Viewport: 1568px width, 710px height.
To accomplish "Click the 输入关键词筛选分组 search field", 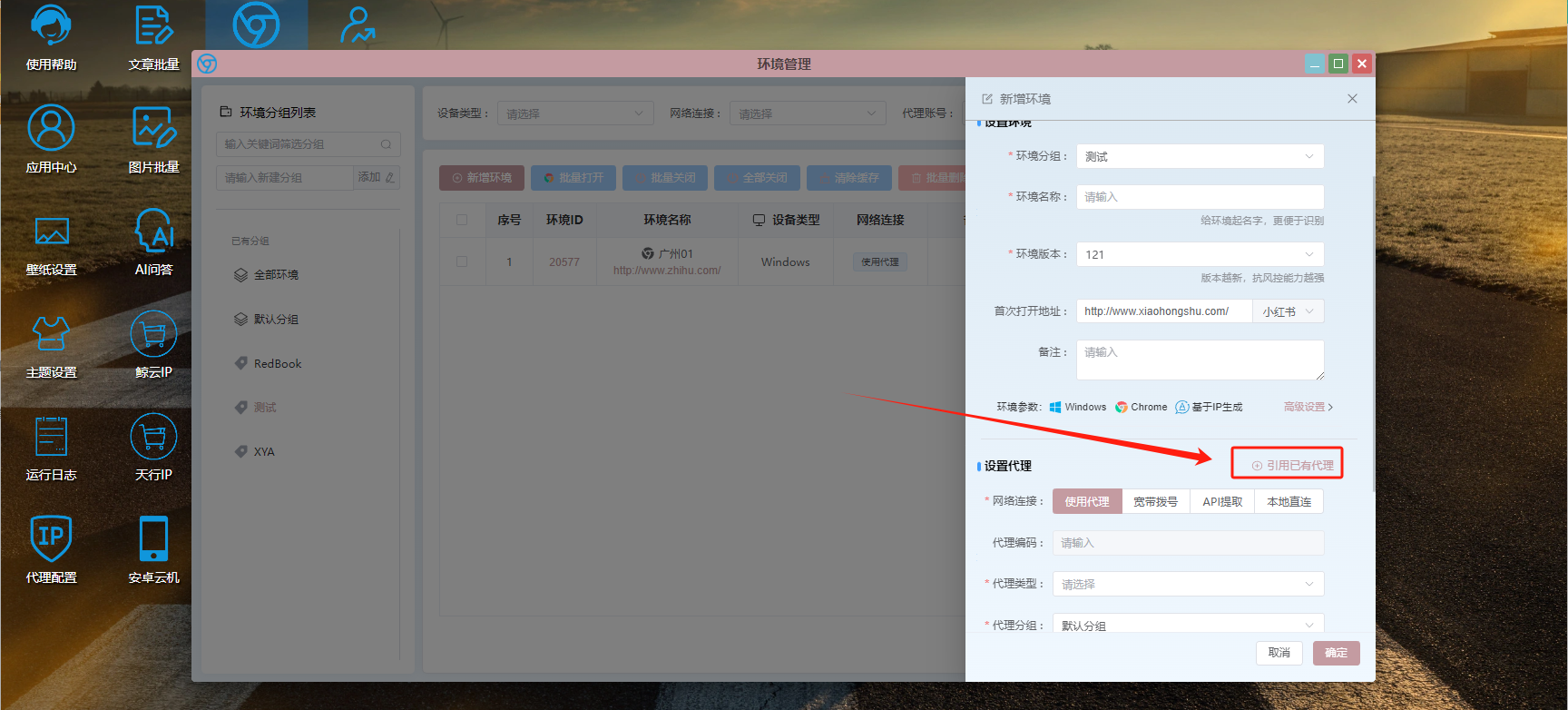I will pyautogui.click(x=308, y=144).
